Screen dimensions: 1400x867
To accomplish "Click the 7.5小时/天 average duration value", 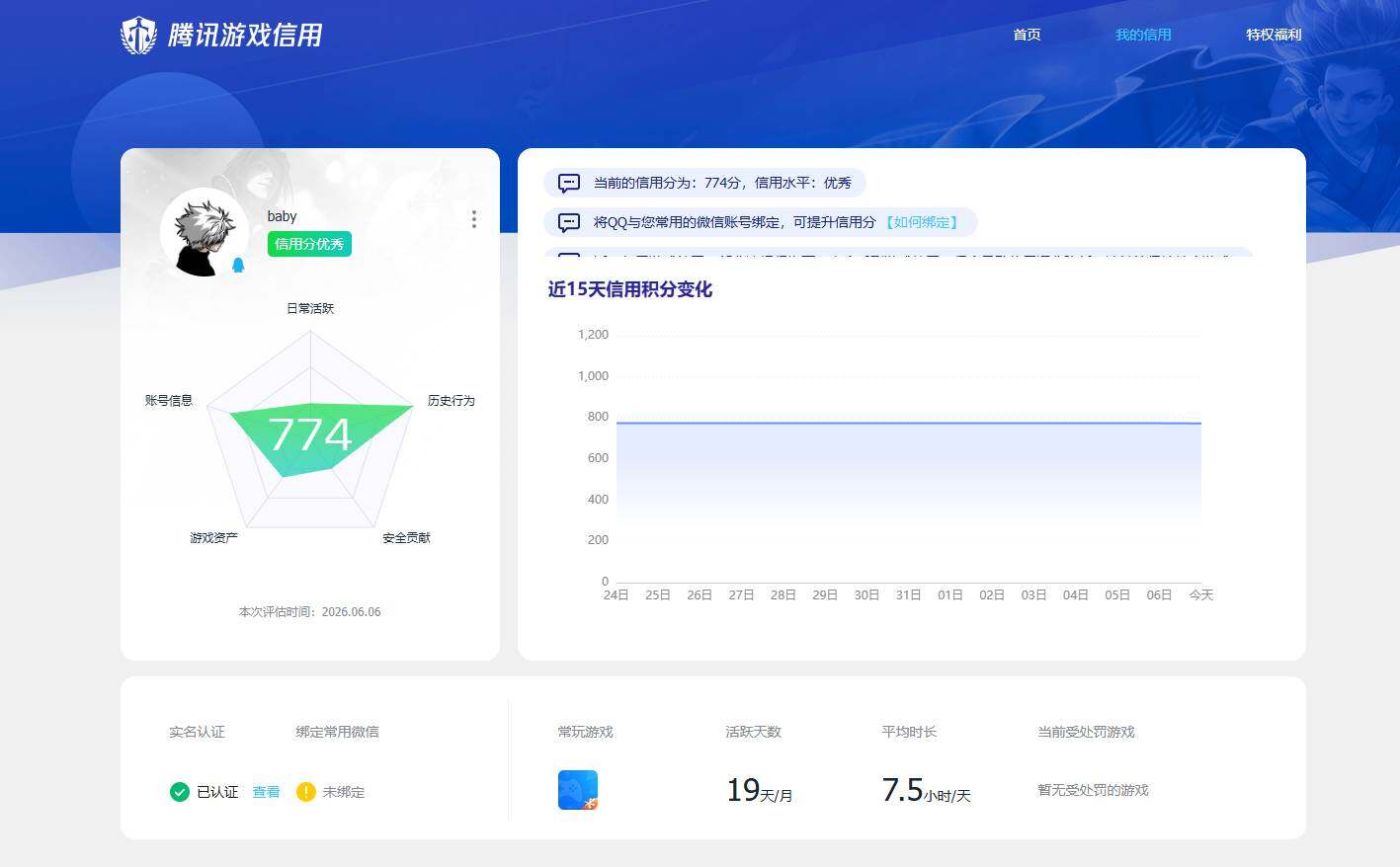I will click(926, 790).
